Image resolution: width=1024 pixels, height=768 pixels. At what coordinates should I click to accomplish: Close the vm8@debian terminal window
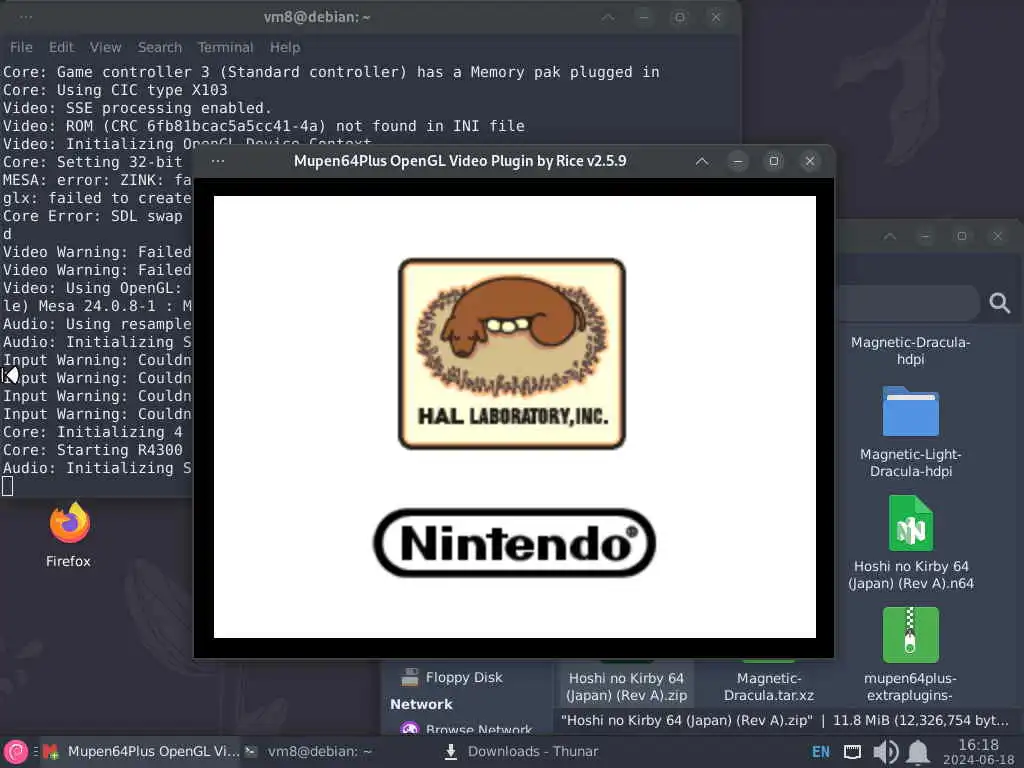[716, 17]
